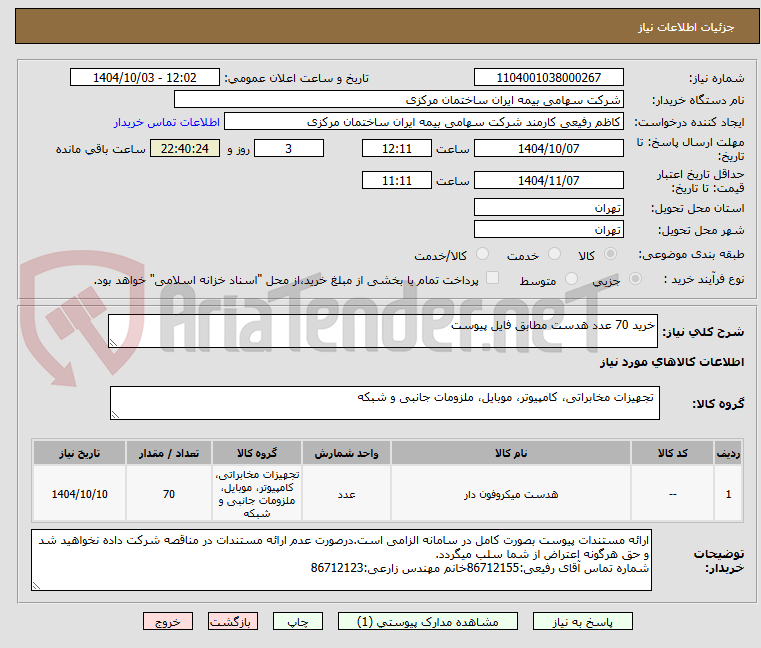The height and width of the screenshot is (648, 761).
Task: Click request creator field کاظم رفیعی
Action: [x=424, y=122]
